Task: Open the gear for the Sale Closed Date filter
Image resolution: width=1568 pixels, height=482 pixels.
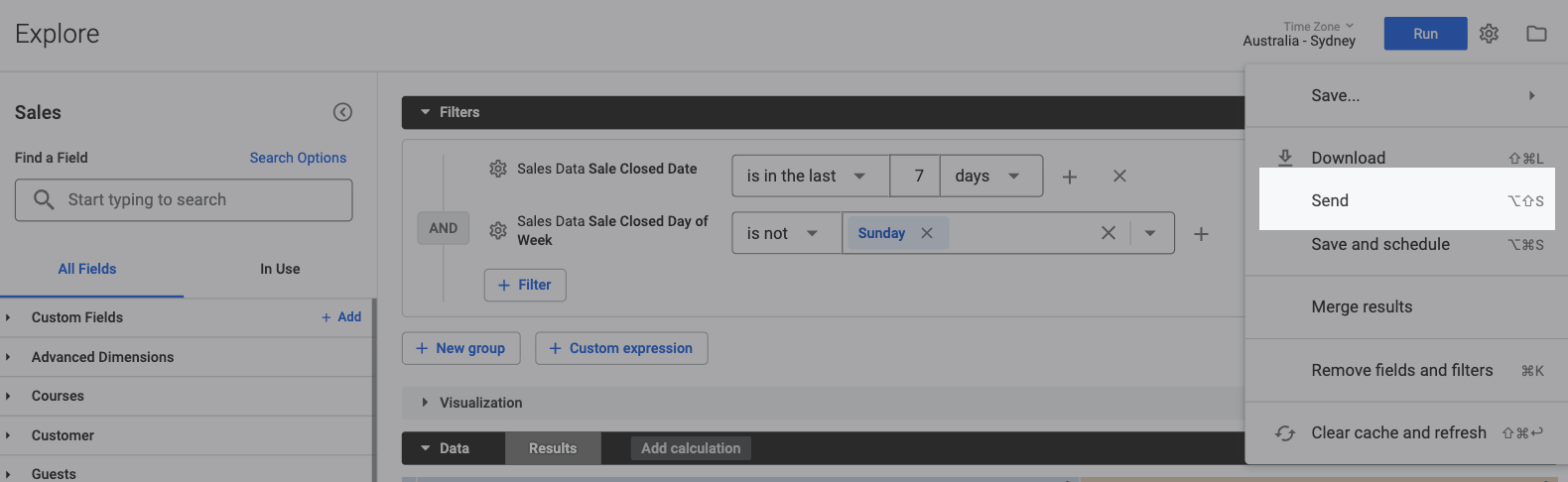Action: [498, 169]
